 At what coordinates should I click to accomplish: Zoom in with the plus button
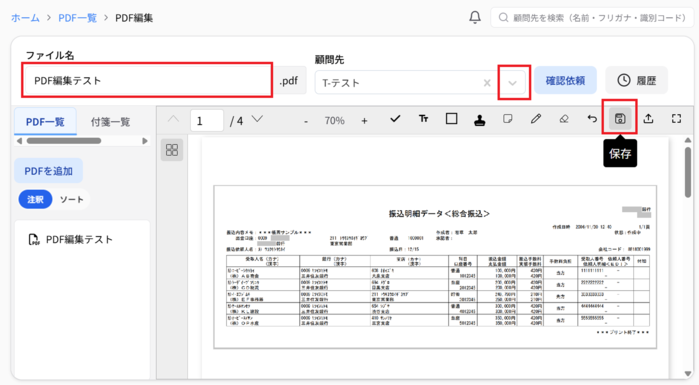point(364,121)
